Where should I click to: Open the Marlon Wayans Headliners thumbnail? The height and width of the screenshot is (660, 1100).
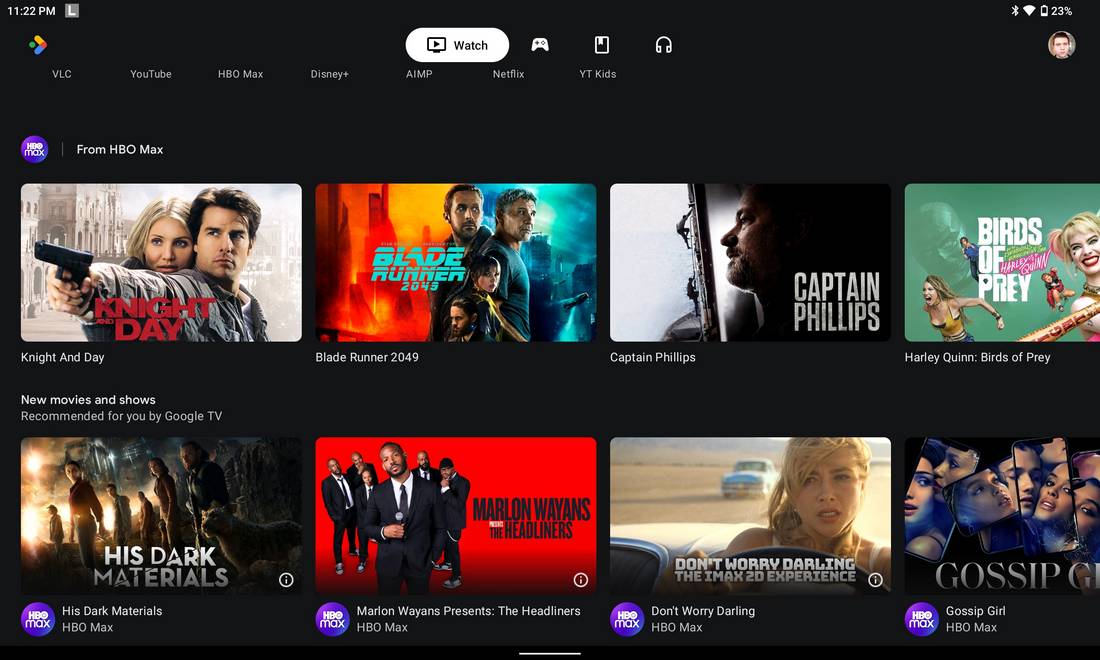point(456,516)
